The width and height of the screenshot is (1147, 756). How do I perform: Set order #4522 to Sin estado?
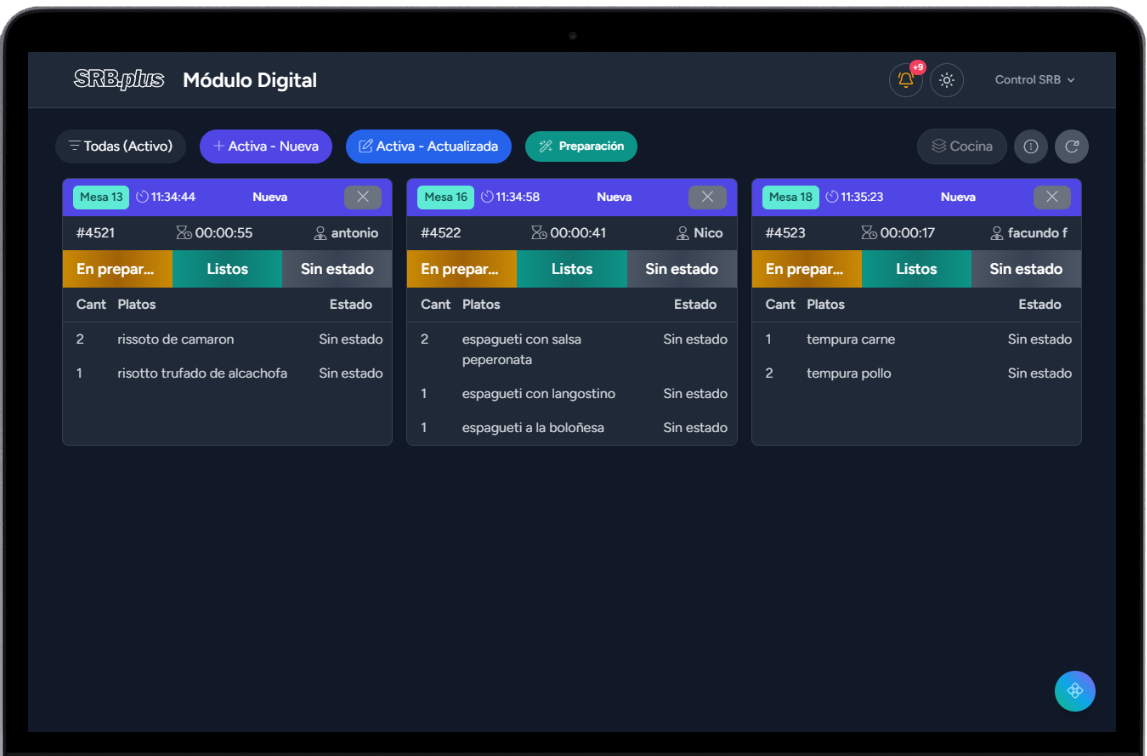(x=682, y=269)
